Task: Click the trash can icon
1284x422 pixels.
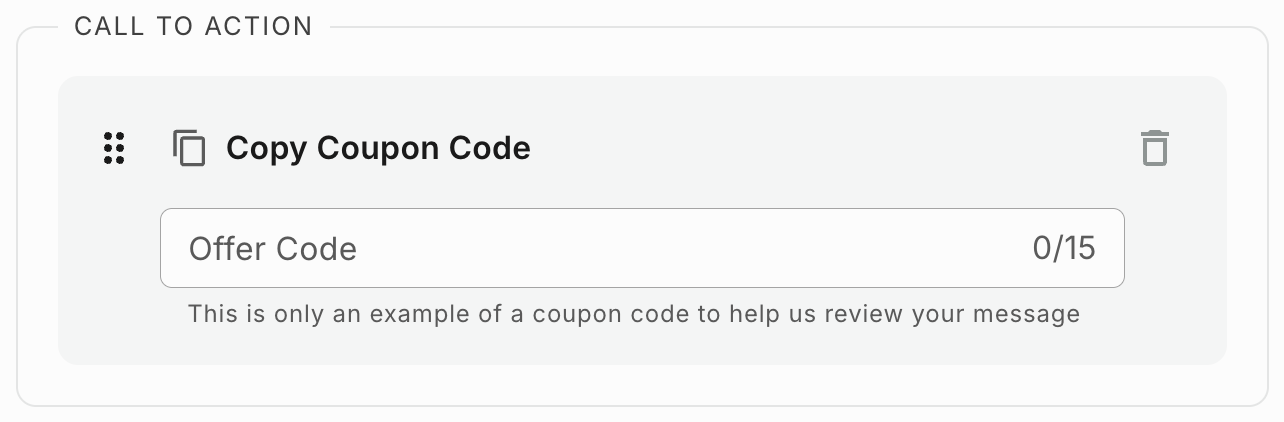Action: [x=1155, y=148]
